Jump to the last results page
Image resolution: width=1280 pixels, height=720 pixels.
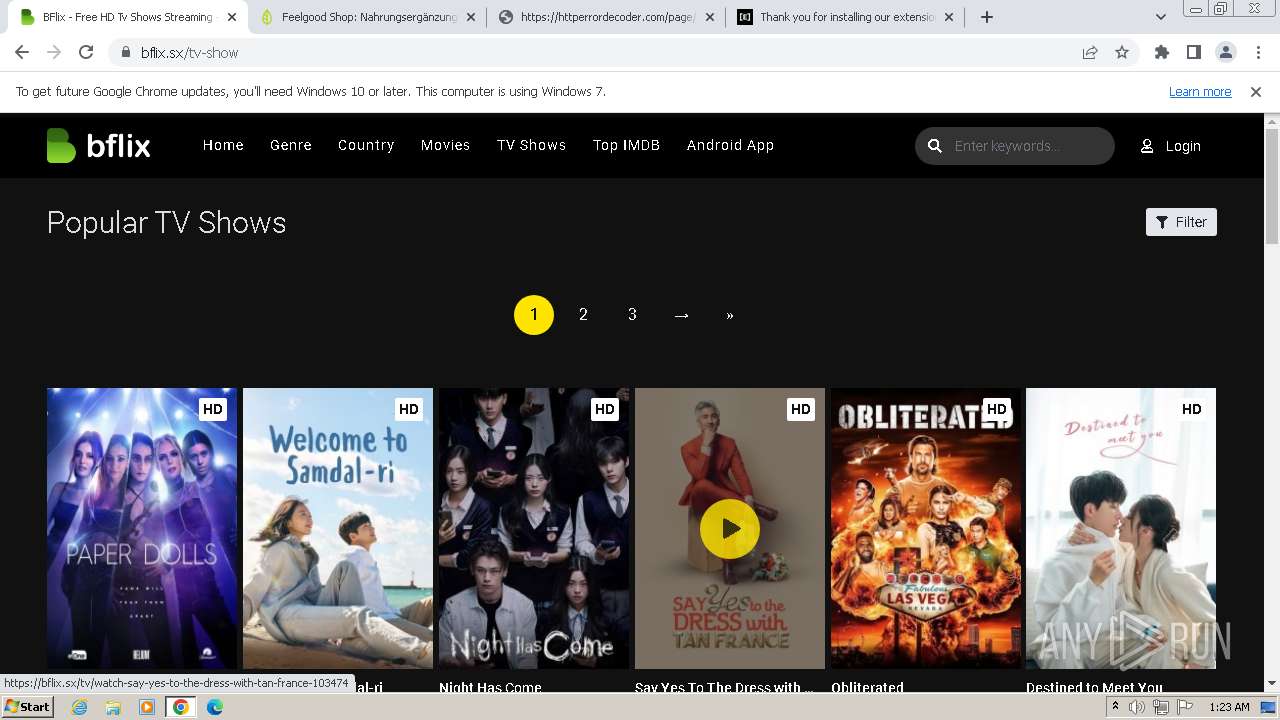coord(730,315)
